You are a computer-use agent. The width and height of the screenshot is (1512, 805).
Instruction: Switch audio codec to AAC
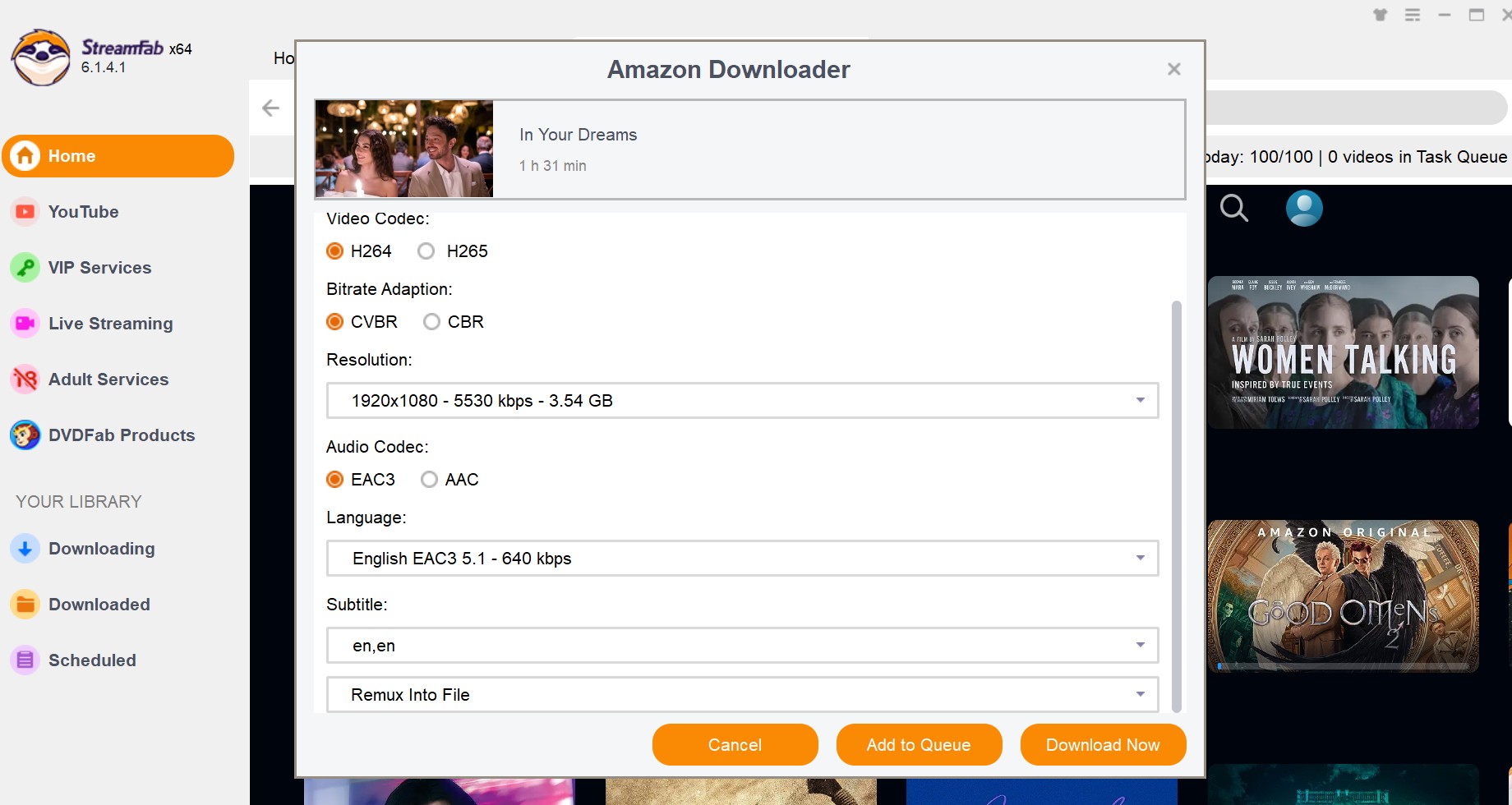[430, 480]
